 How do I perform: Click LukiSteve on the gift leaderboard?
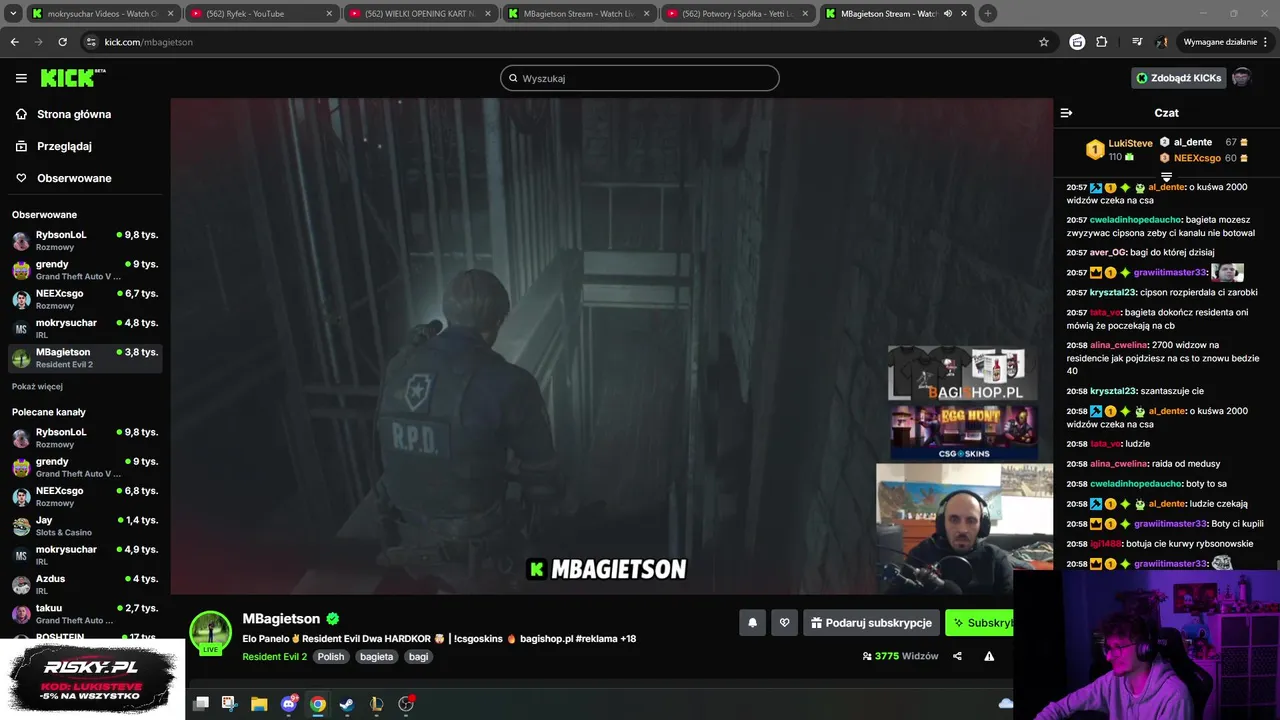(x=1130, y=143)
